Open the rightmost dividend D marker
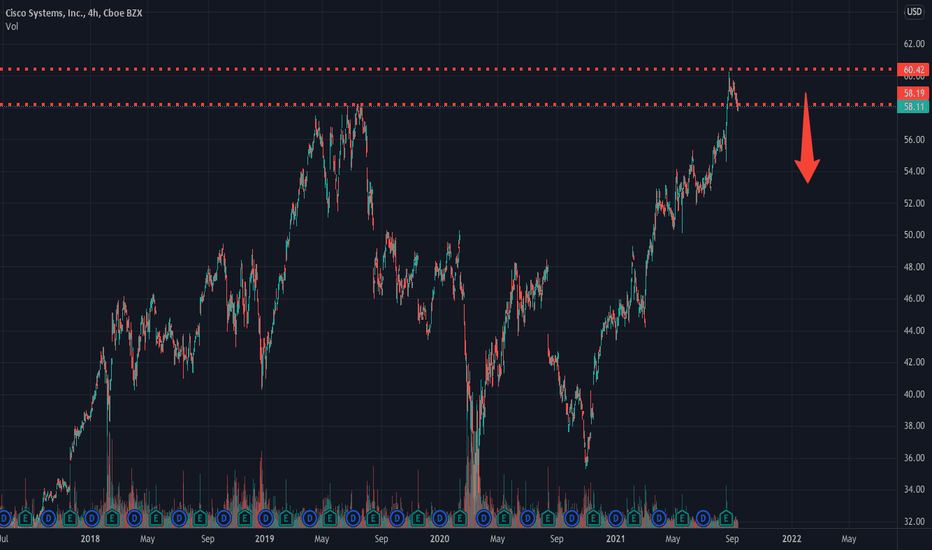 coord(703,518)
